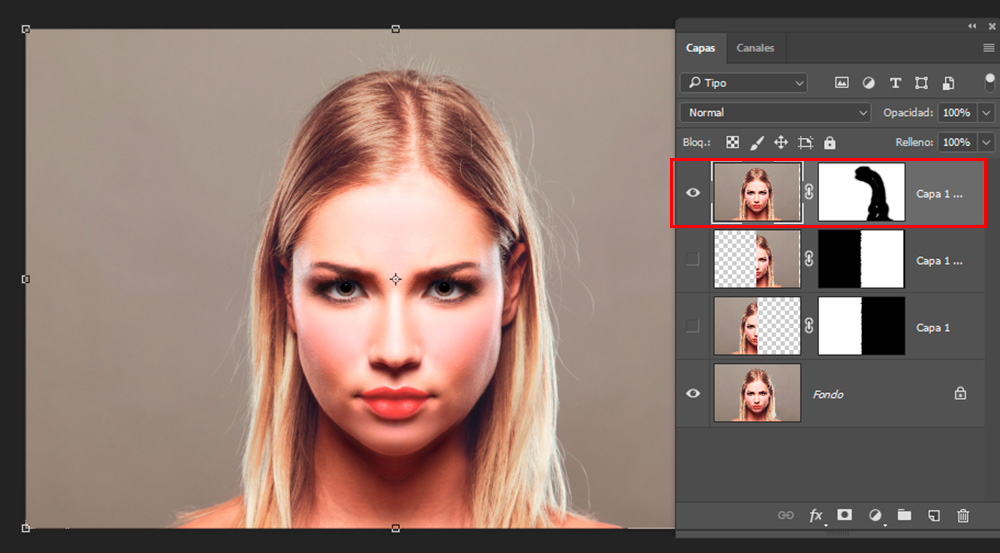Viewport: 1000px width, 553px height.
Task: Switch to the Canales tab
Action: pos(755,48)
